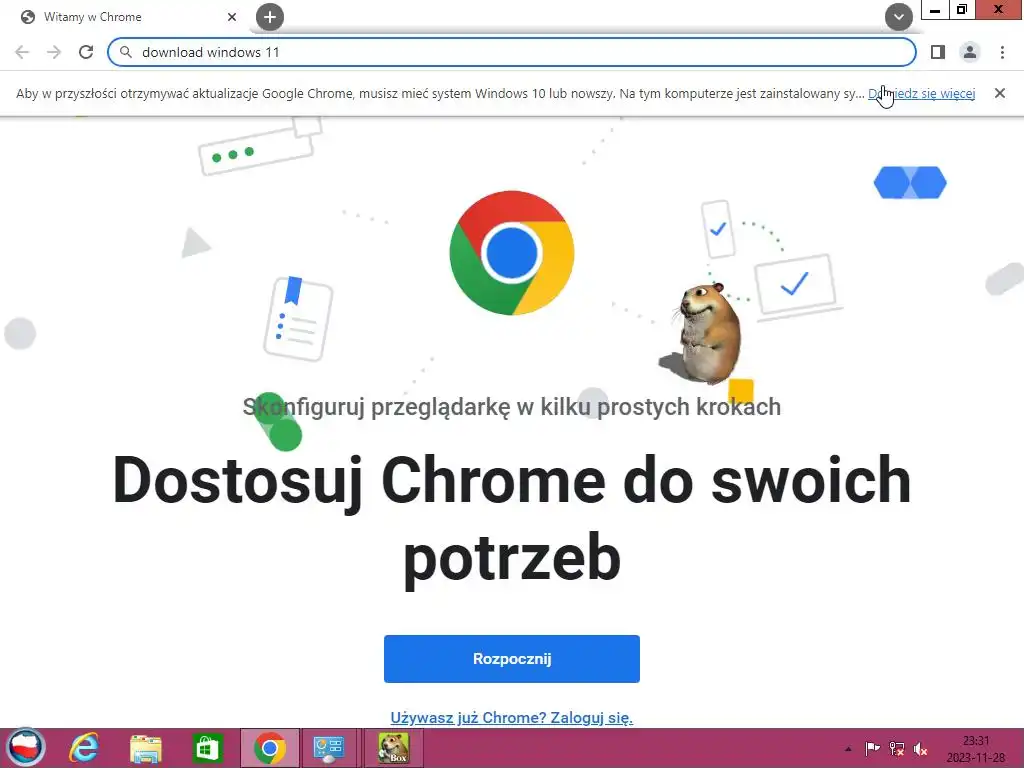
Task: Switch to Chrome taskbar button
Action: [x=270, y=748]
